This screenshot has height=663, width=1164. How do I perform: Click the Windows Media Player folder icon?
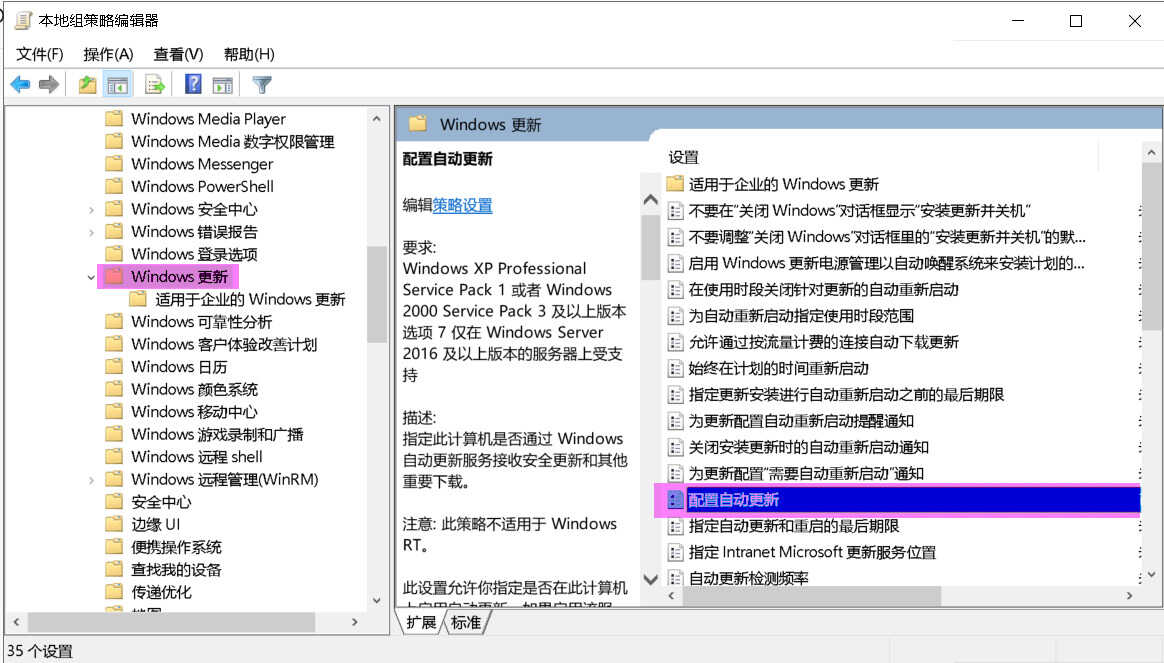point(114,119)
